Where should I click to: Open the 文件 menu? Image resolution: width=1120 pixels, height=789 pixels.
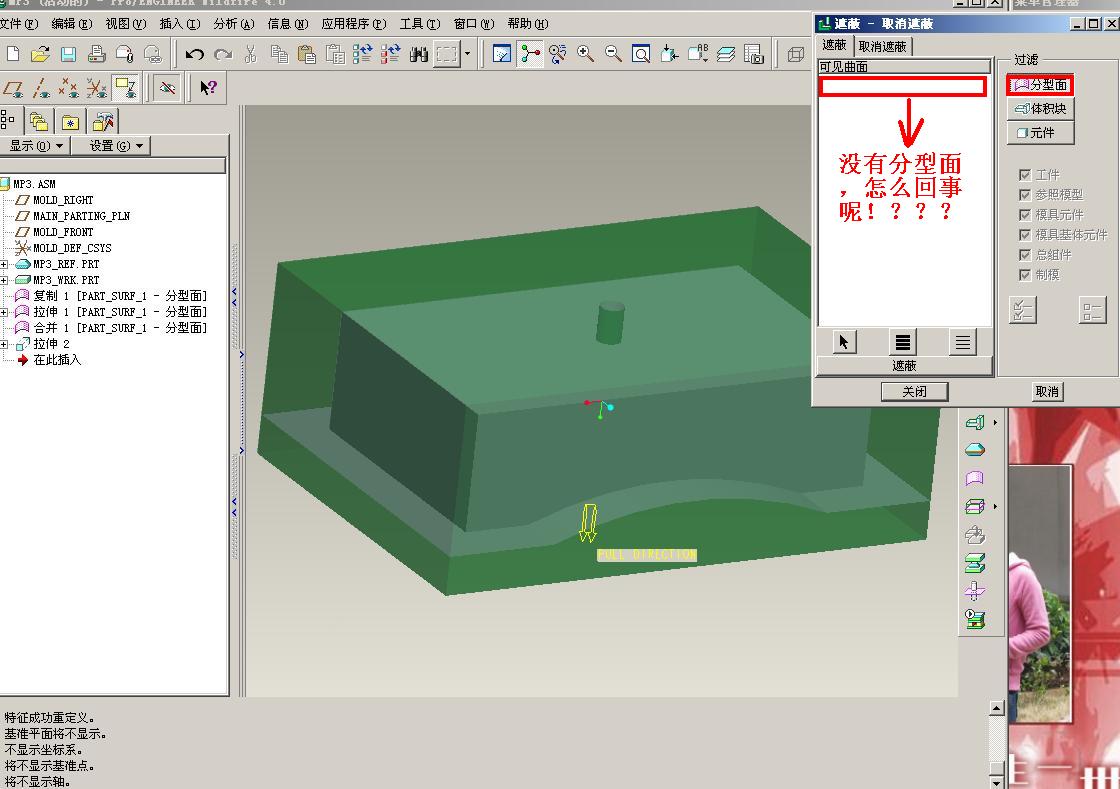coord(19,24)
